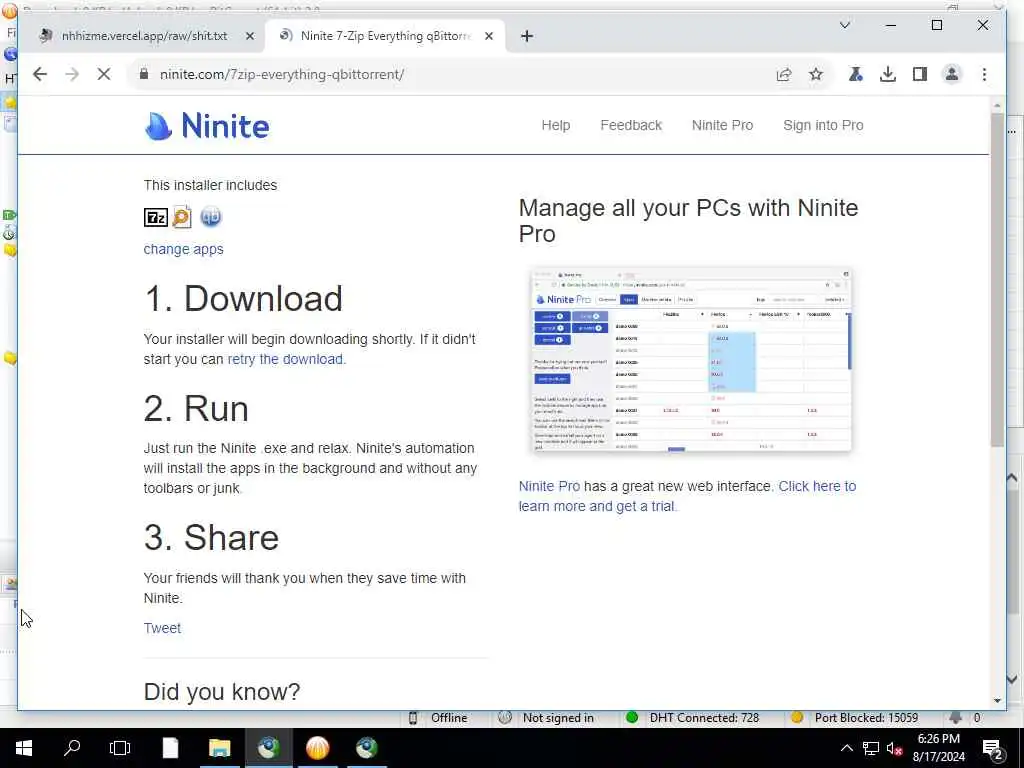1024x768 pixels.
Task: View site information padlock icon
Action: coord(144,74)
